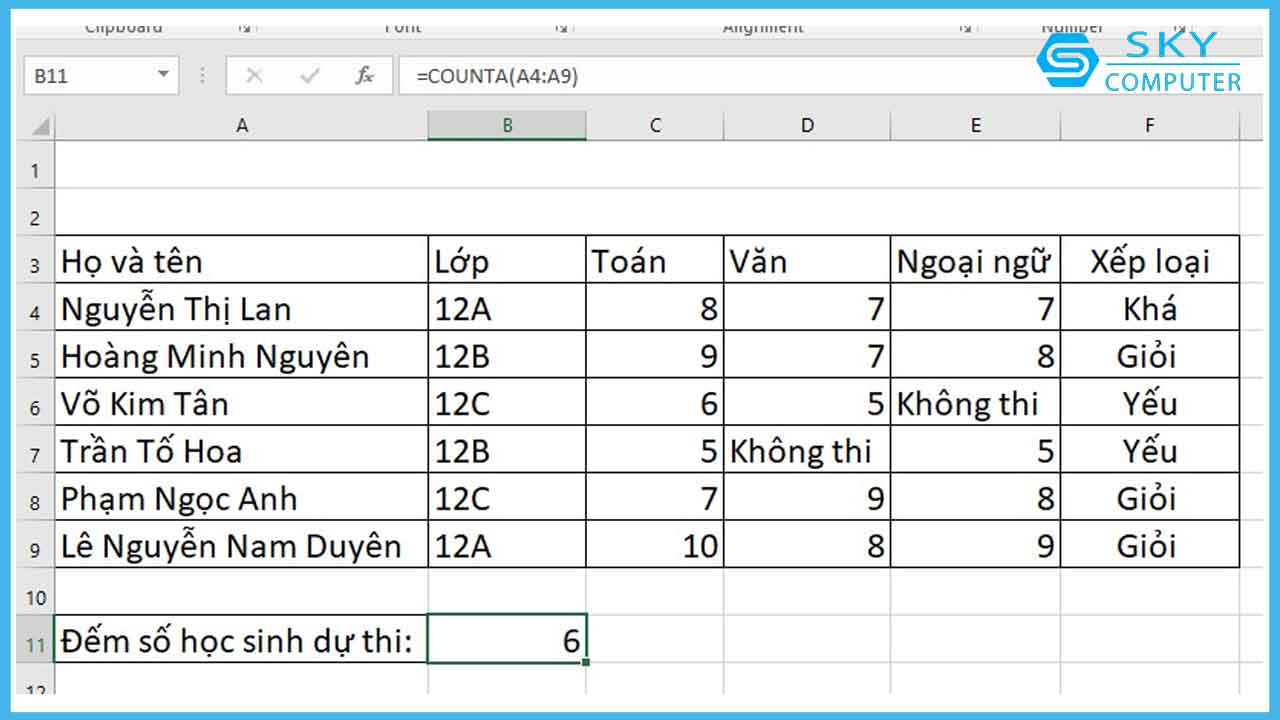1280x720 pixels.
Task: Select cell 'Trần Tố Hoa'
Action: pos(241,450)
